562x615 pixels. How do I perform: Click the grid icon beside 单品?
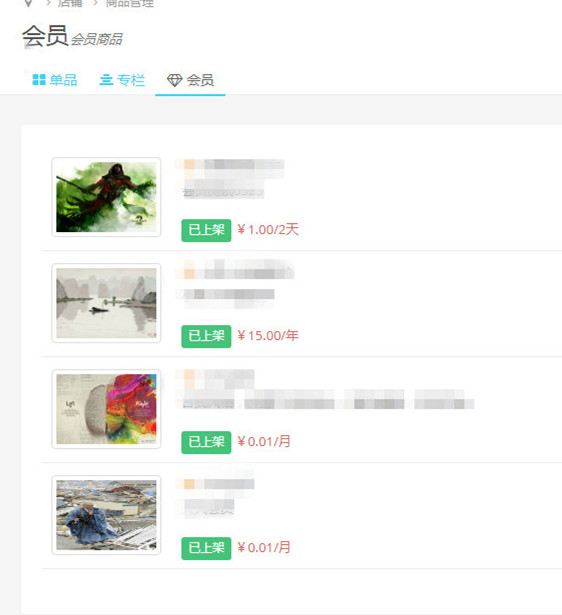tap(39, 80)
